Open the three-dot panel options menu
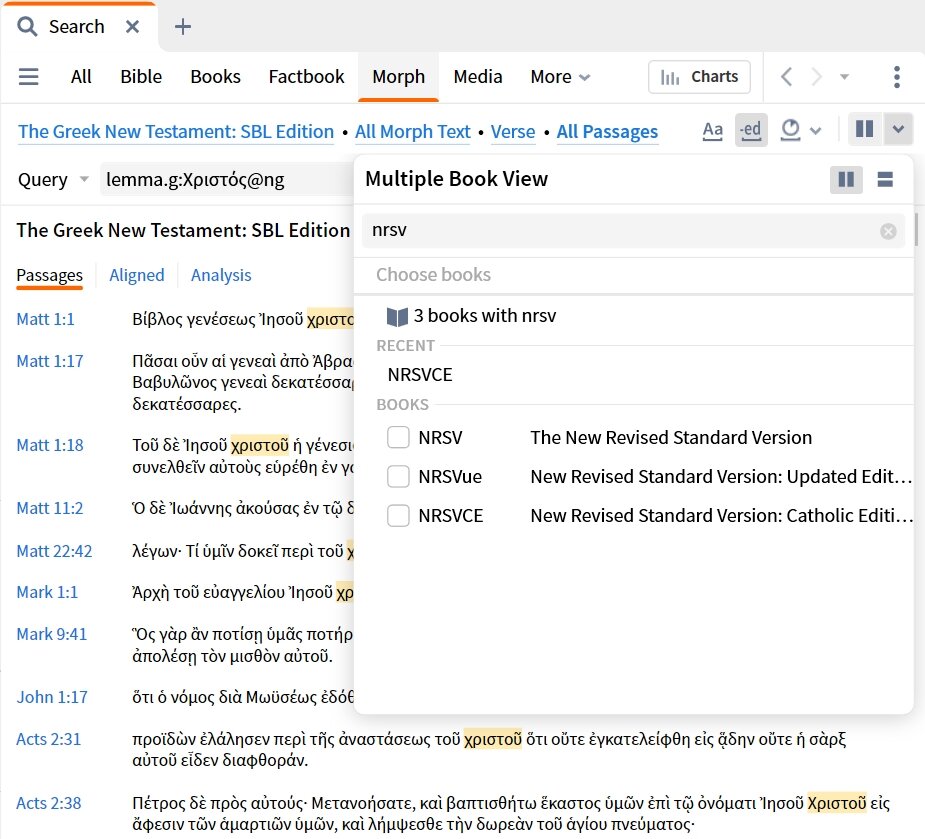Image resolution: width=925 pixels, height=839 pixels. (897, 77)
